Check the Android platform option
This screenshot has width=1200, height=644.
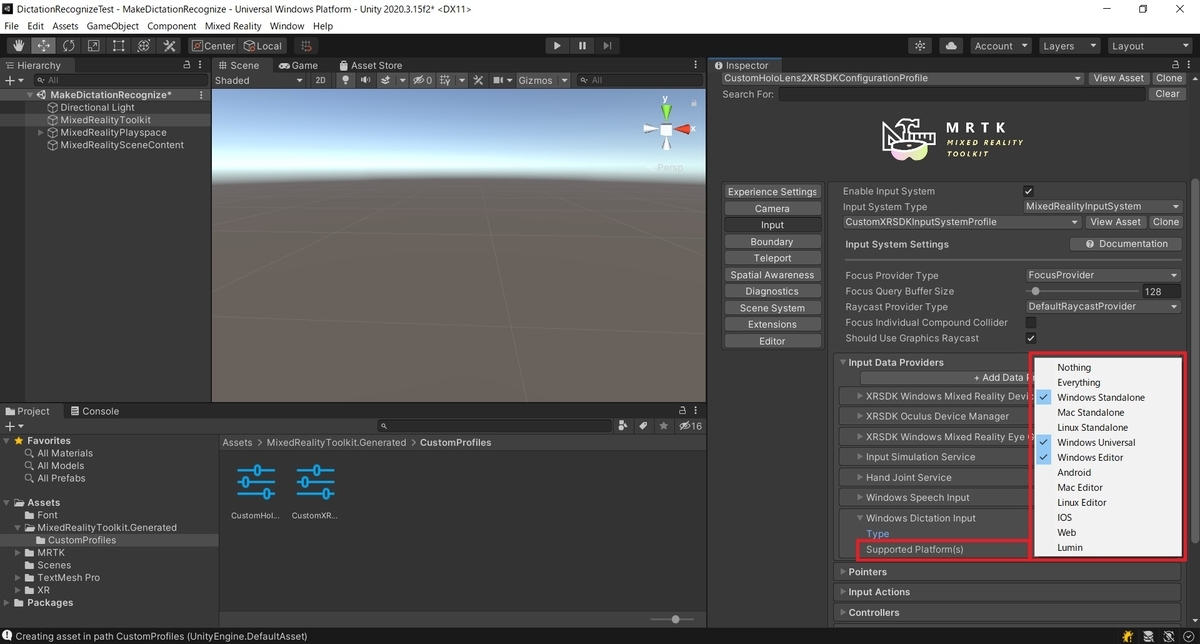1109,472
